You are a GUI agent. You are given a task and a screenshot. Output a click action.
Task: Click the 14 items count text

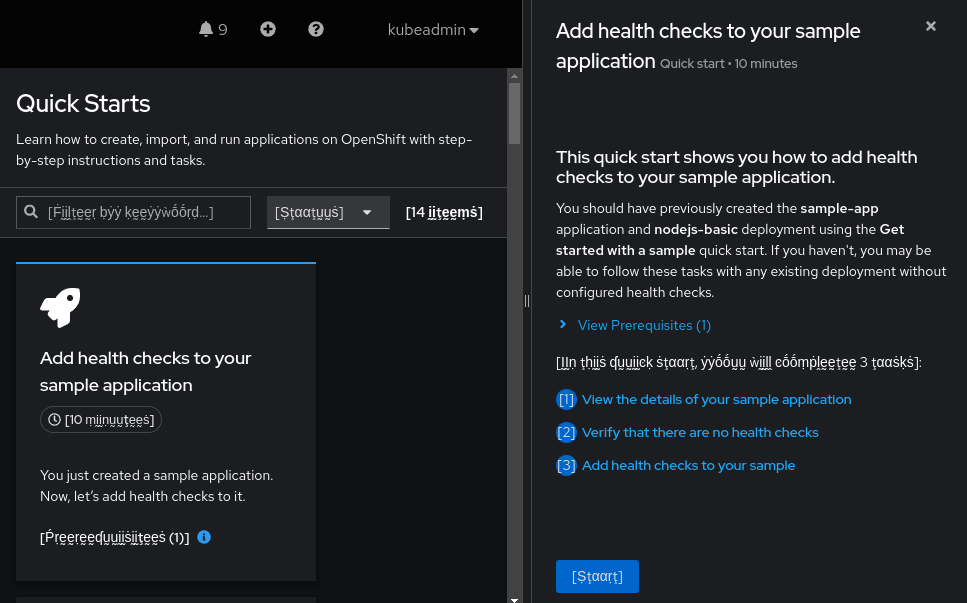444,212
